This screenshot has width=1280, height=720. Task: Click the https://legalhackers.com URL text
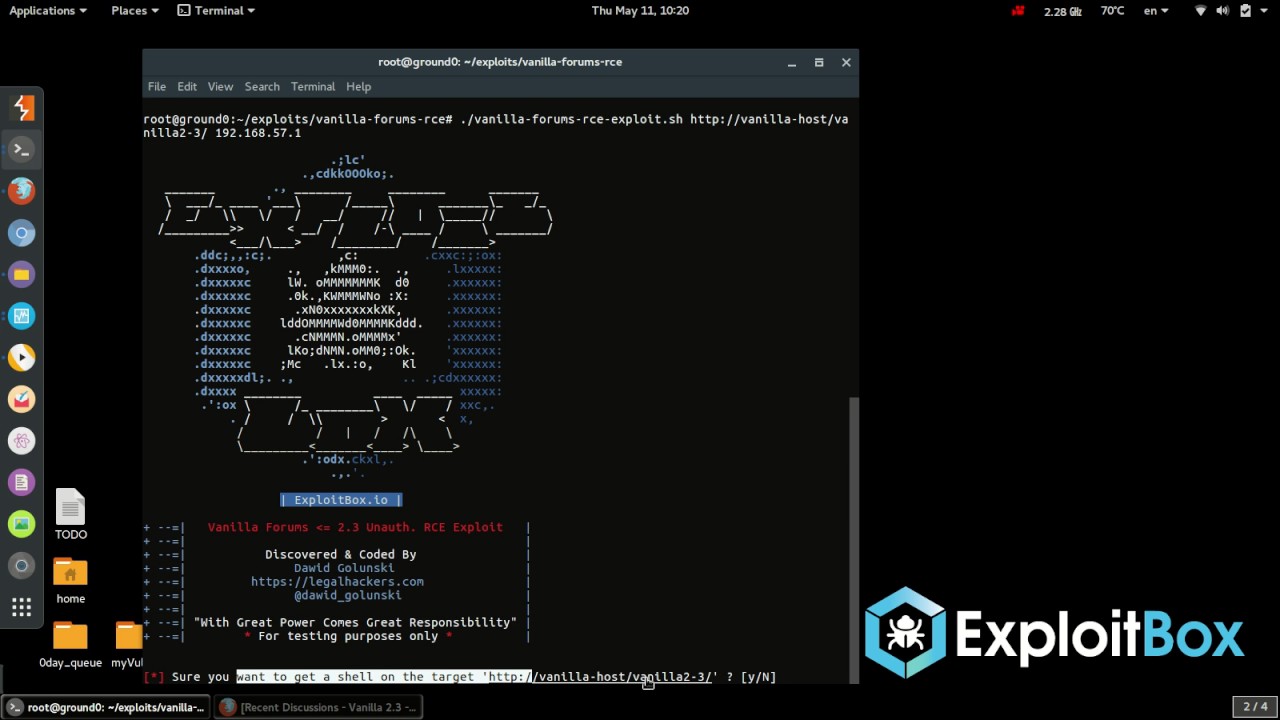tap(337, 582)
